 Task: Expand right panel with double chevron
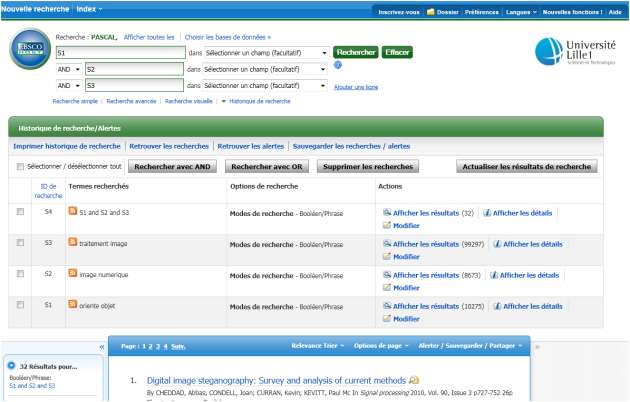pos(537,347)
